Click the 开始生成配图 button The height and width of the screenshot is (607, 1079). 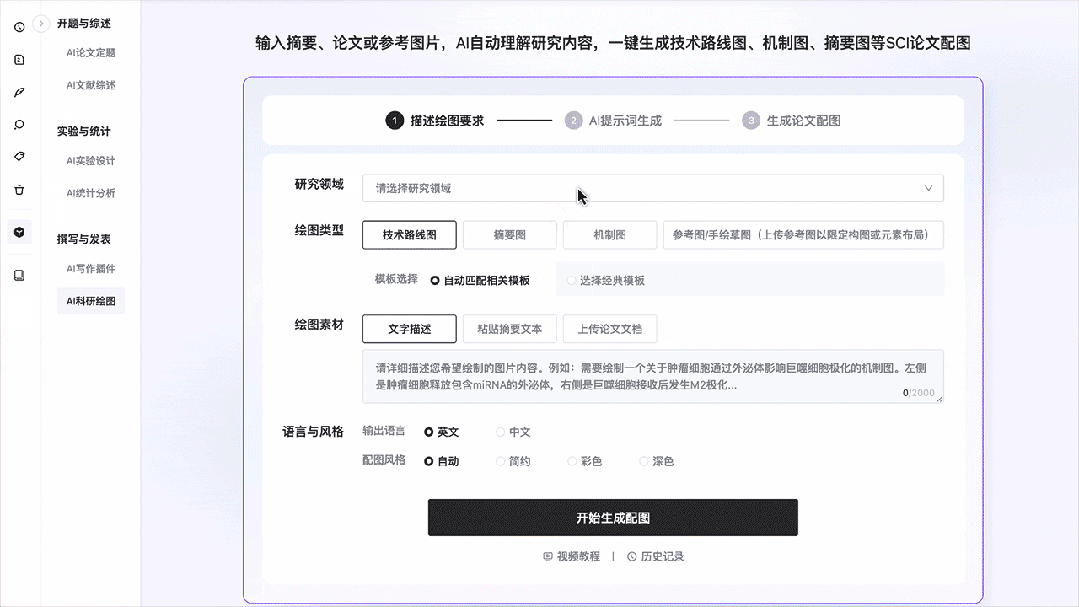tap(612, 518)
